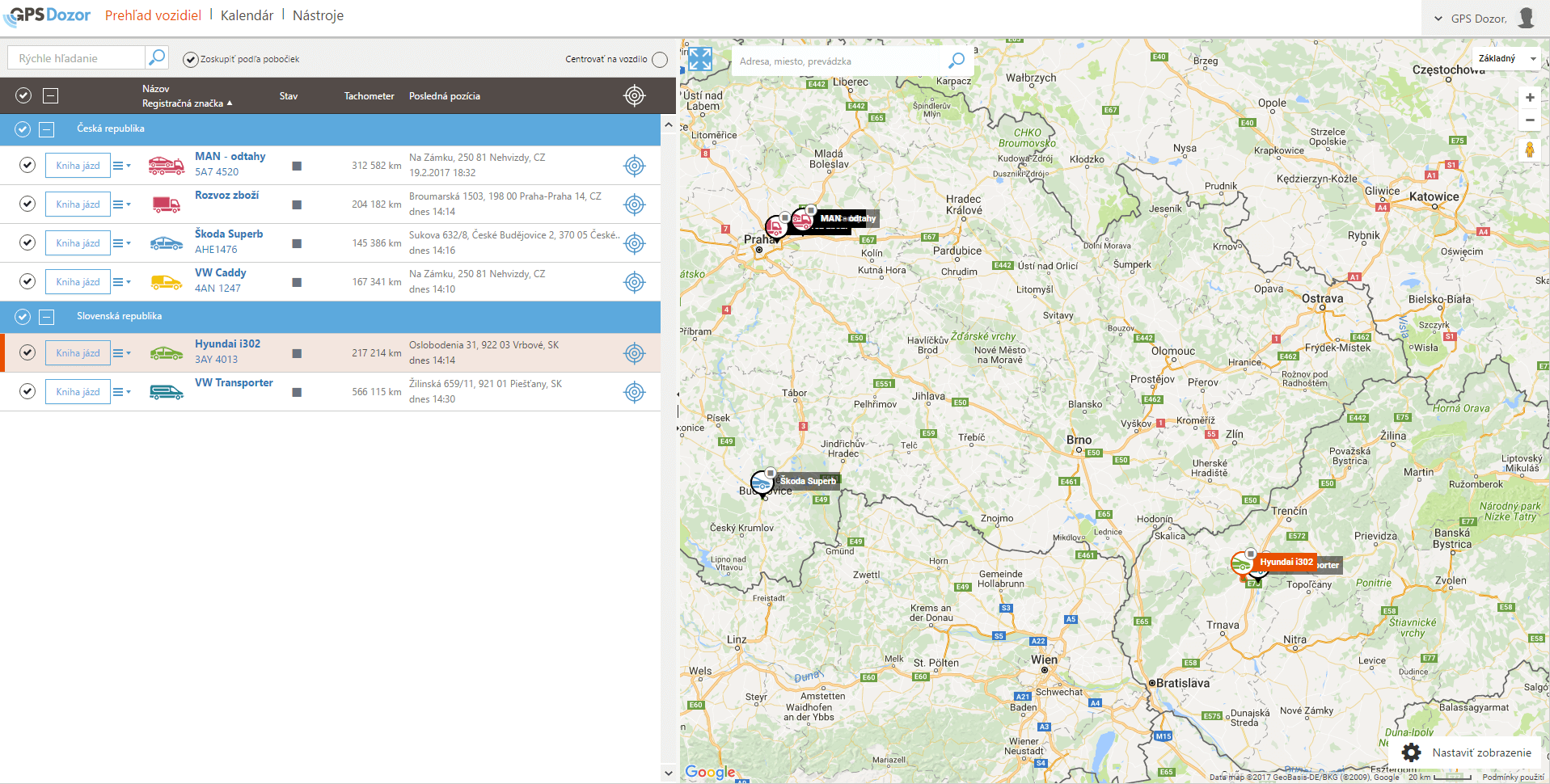Locate Škoda Superb with target icon
The image size is (1550, 784).
[x=635, y=243]
